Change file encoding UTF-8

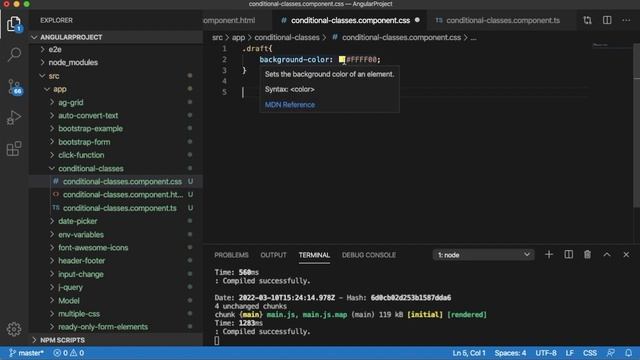(x=546, y=353)
